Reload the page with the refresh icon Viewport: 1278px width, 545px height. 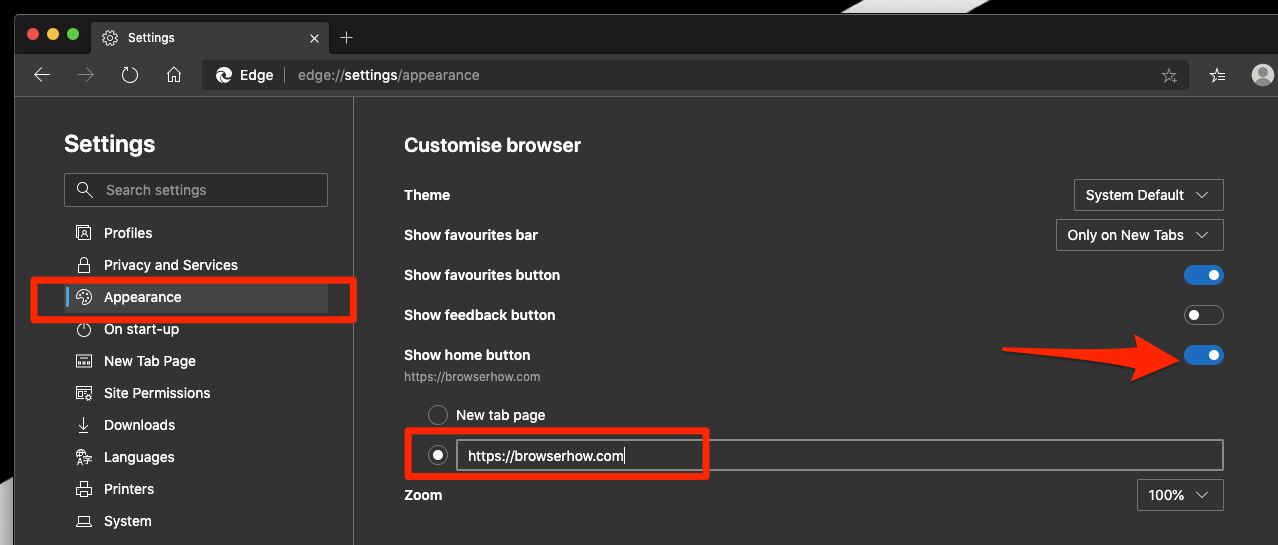pyautogui.click(x=130, y=75)
